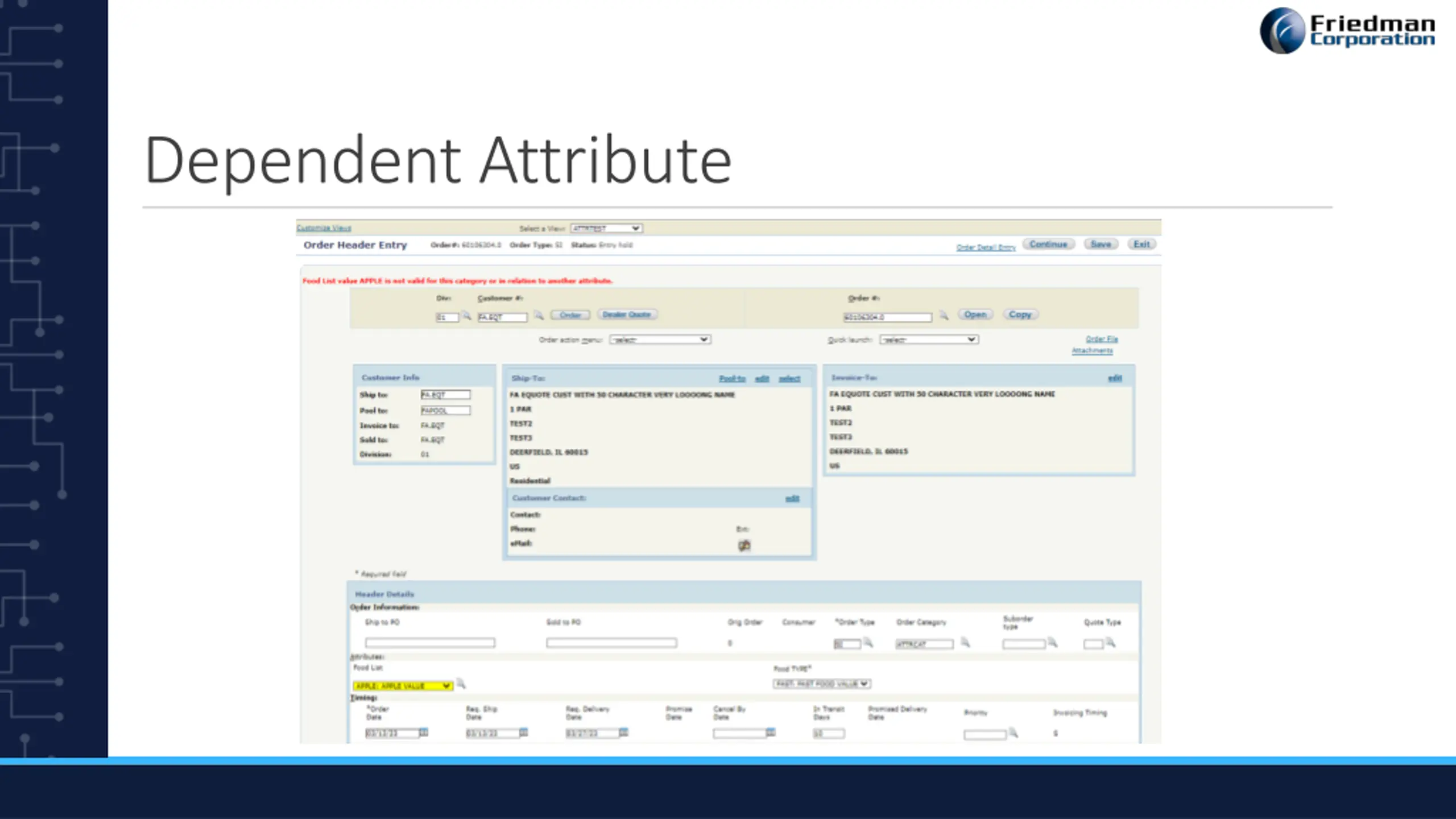
Task: Open the Suborder type lookup magnifier
Action: (1053, 643)
